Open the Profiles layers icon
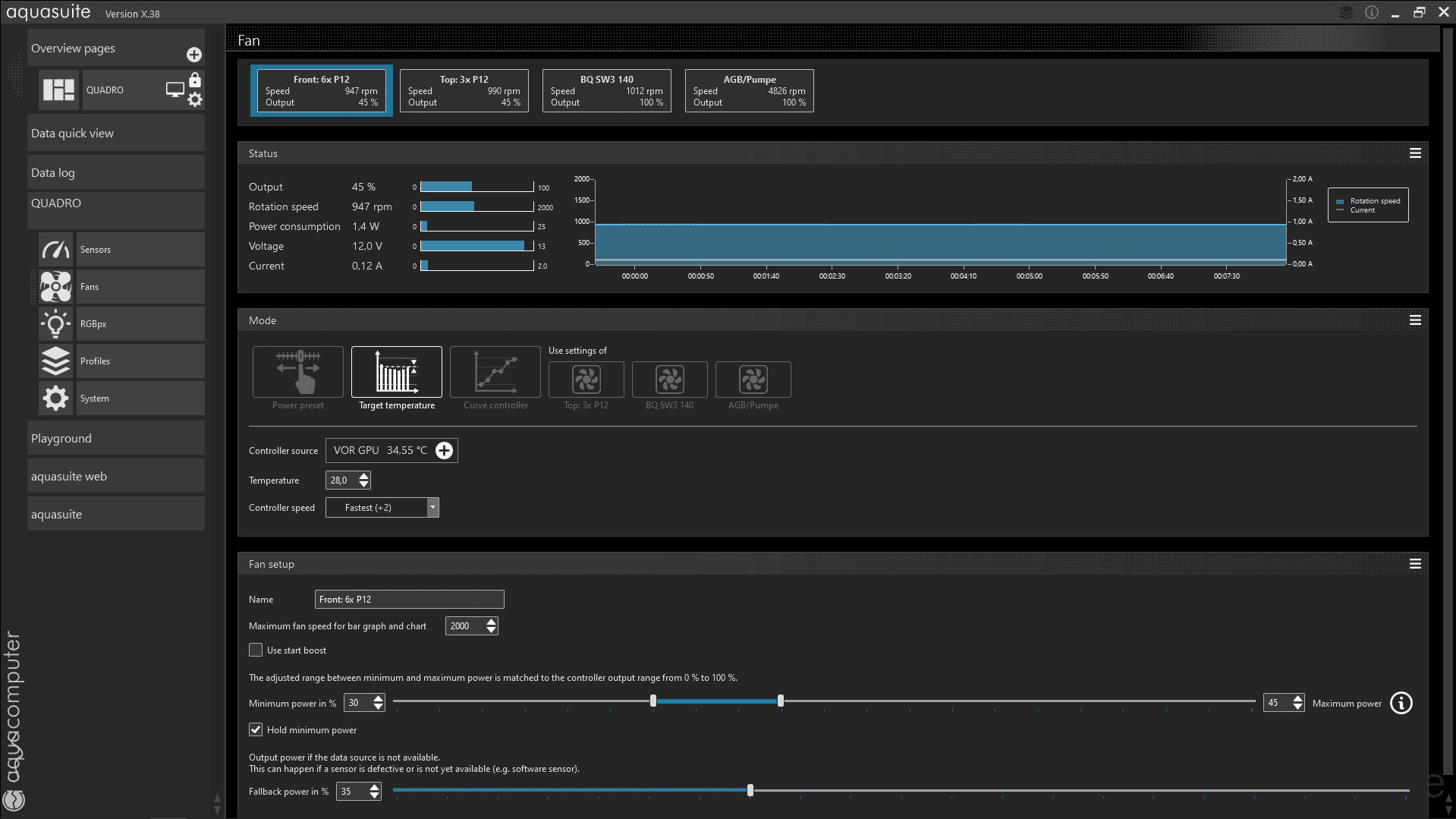 pos(56,361)
